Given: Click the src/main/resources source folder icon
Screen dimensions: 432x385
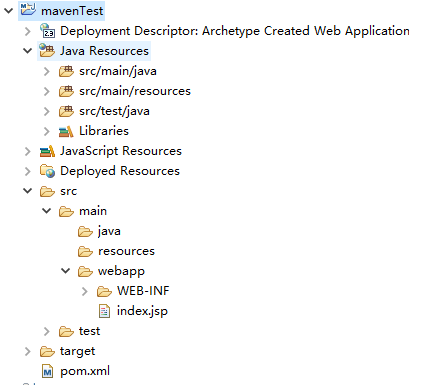Looking at the screenshot, I should [66, 91].
